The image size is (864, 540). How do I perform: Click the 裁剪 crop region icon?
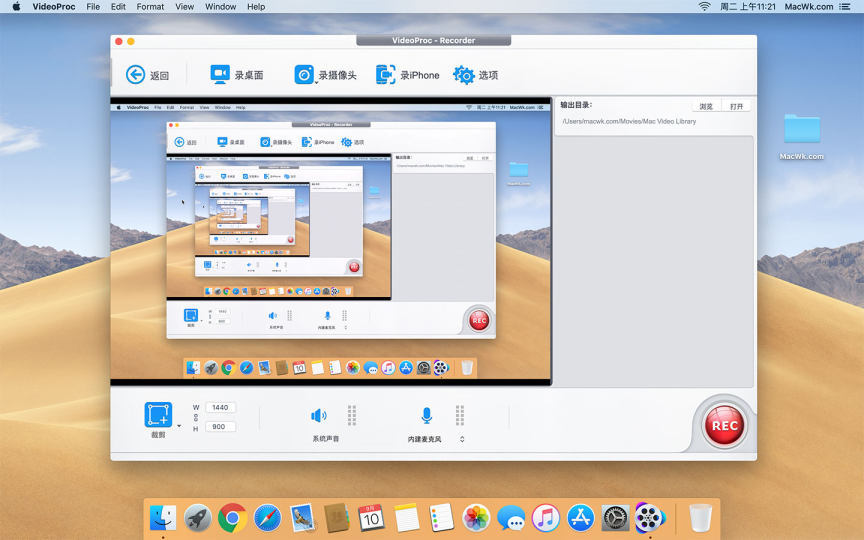[158, 415]
